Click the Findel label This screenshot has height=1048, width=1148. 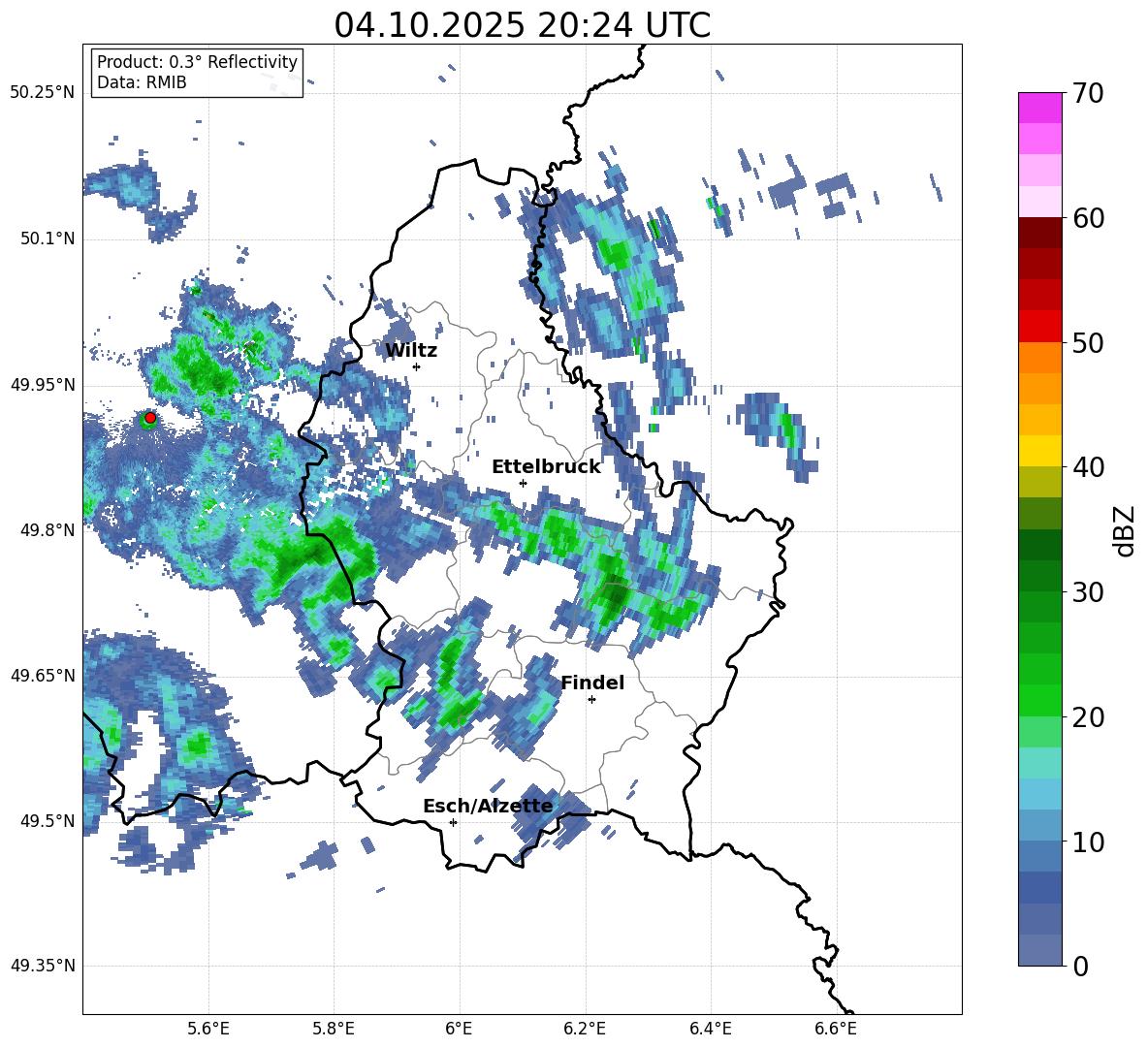[592, 683]
